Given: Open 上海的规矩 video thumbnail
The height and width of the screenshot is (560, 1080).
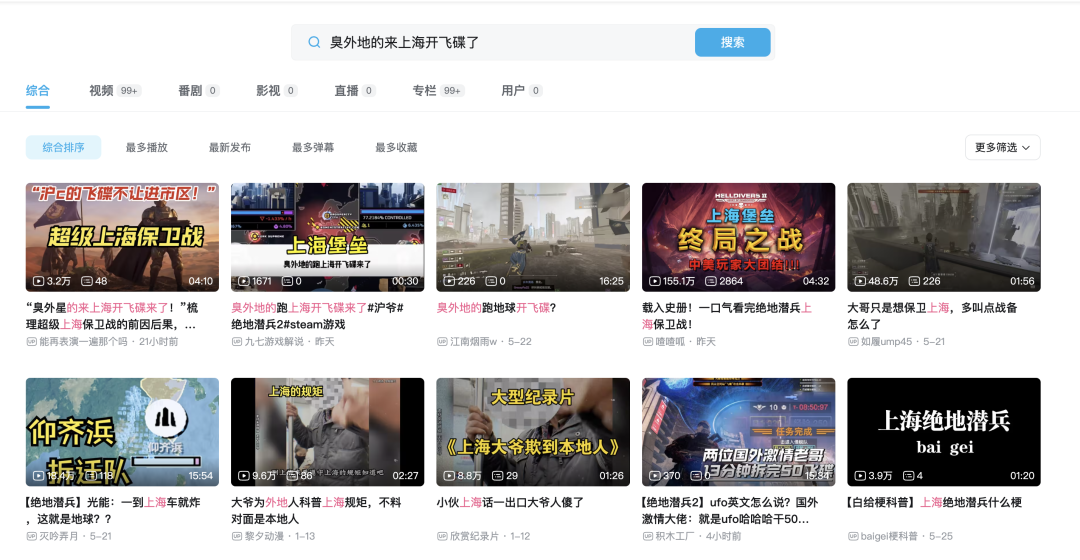Looking at the screenshot, I should click(328, 432).
